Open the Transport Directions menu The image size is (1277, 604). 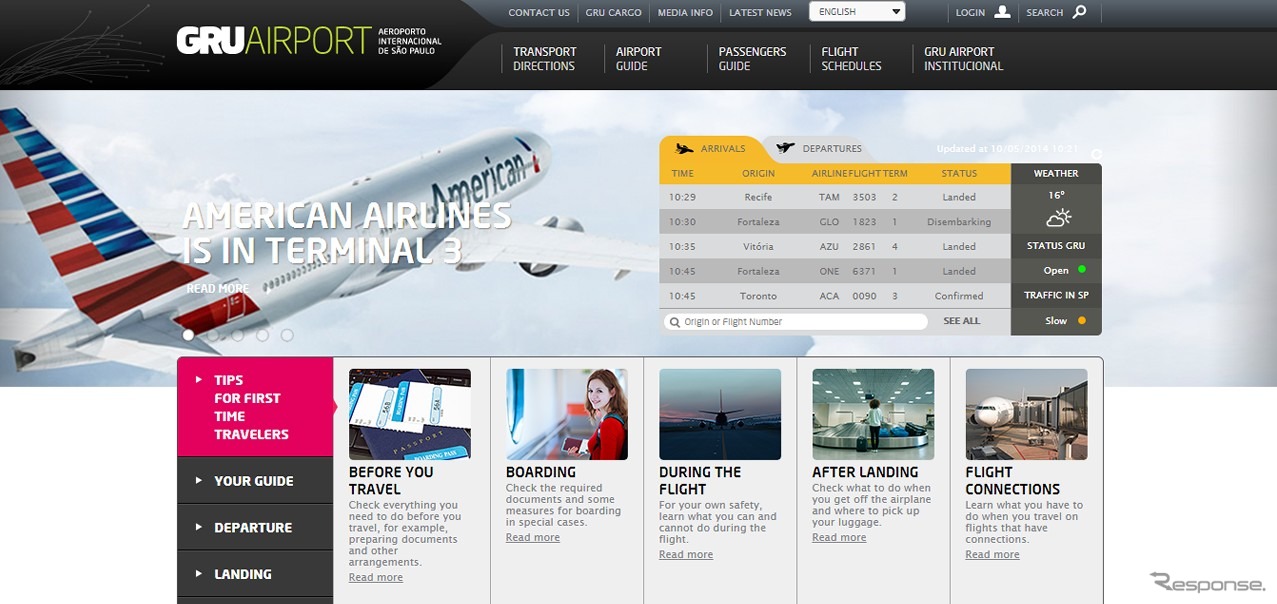(x=544, y=59)
